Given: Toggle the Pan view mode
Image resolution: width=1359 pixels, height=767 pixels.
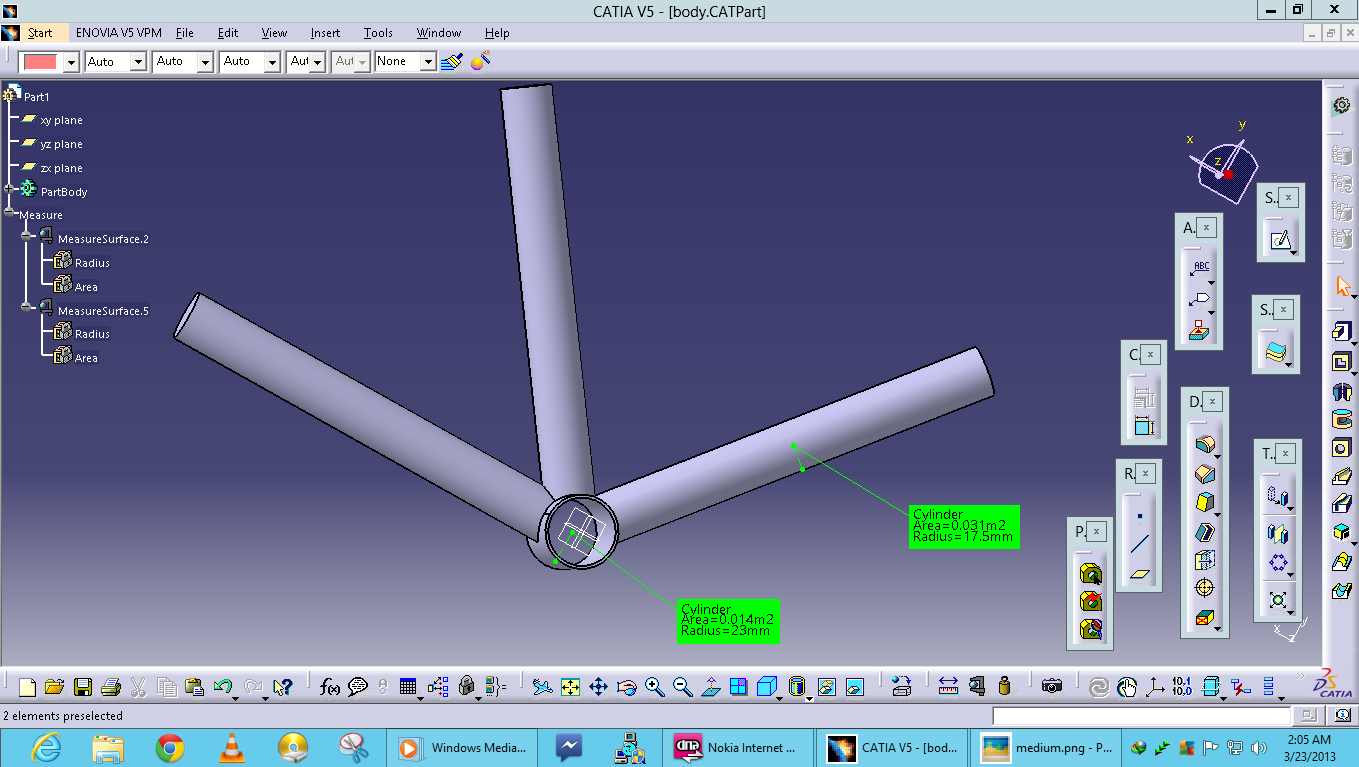Looking at the screenshot, I should (598, 687).
